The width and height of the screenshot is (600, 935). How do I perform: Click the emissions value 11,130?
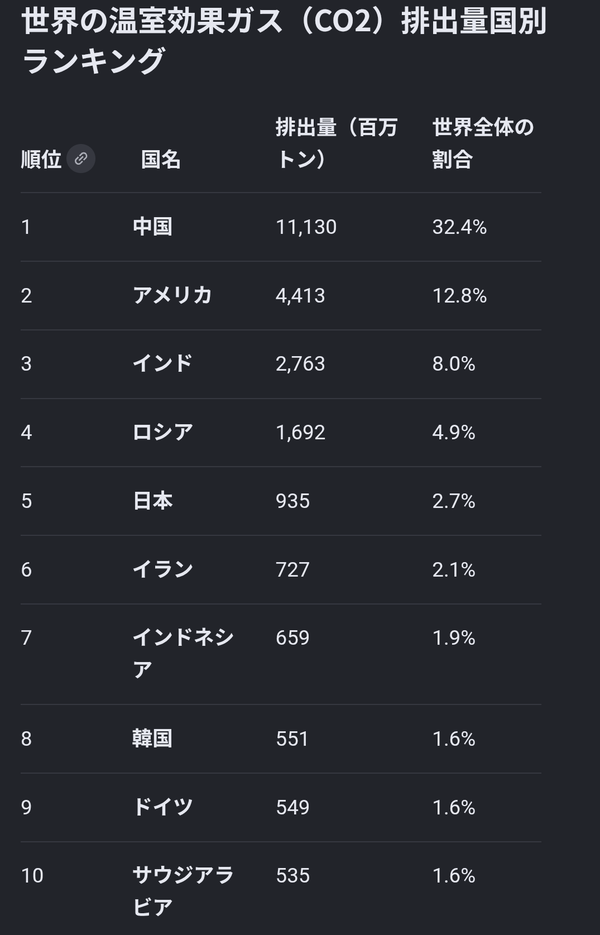point(306,227)
